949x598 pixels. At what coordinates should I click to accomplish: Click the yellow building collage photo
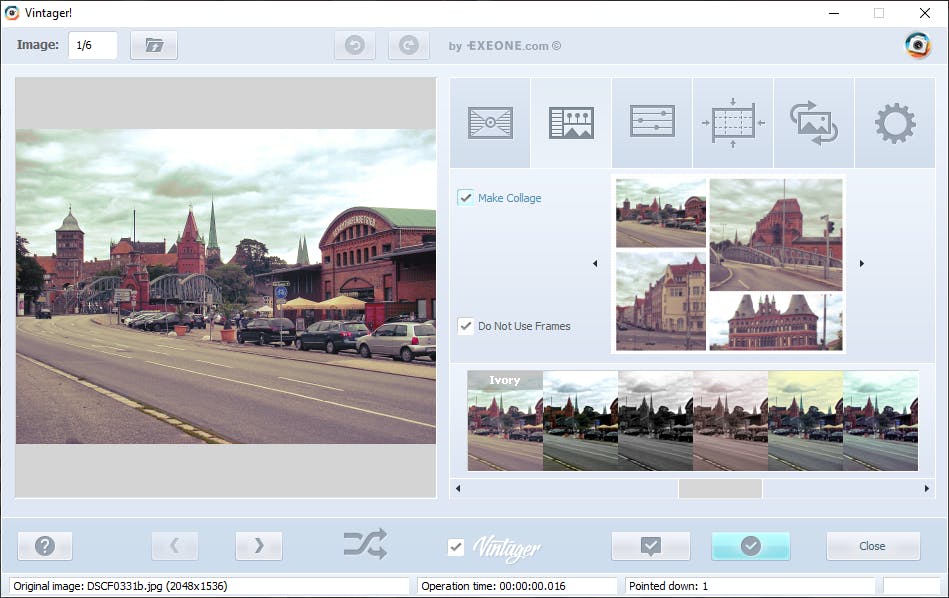pyautogui.click(x=661, y=301)
